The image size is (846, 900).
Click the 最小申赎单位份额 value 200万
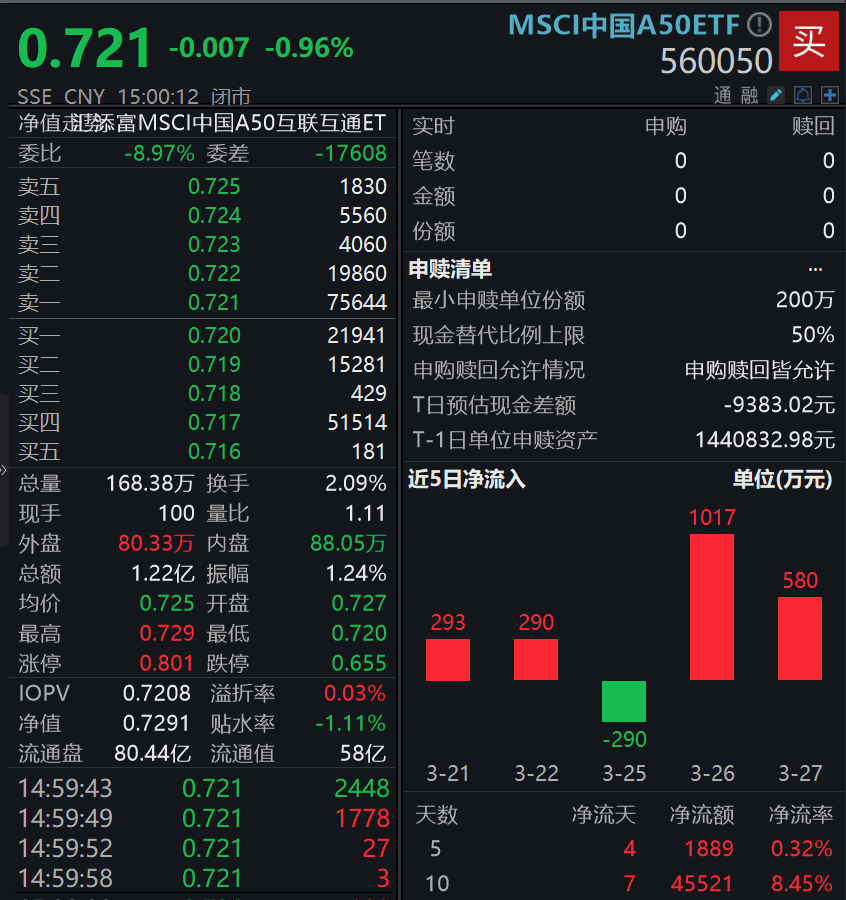coord(805,300)
